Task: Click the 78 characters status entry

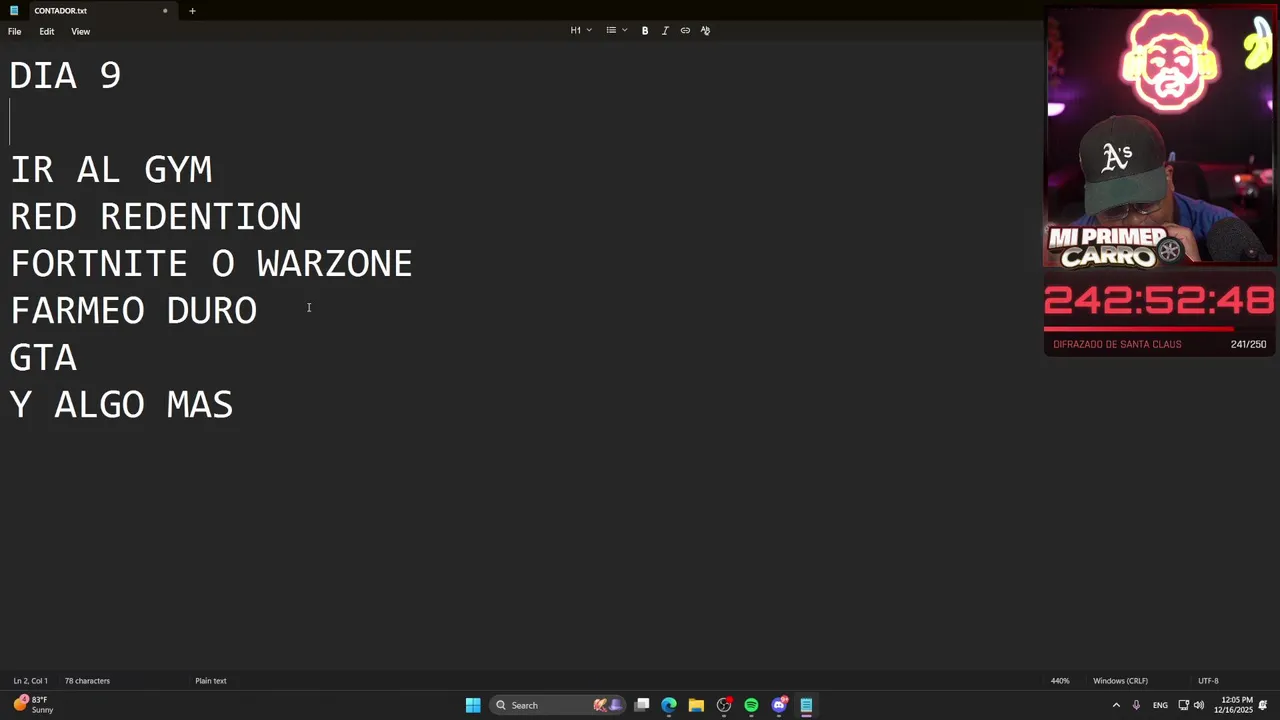Action: [87, 681]
